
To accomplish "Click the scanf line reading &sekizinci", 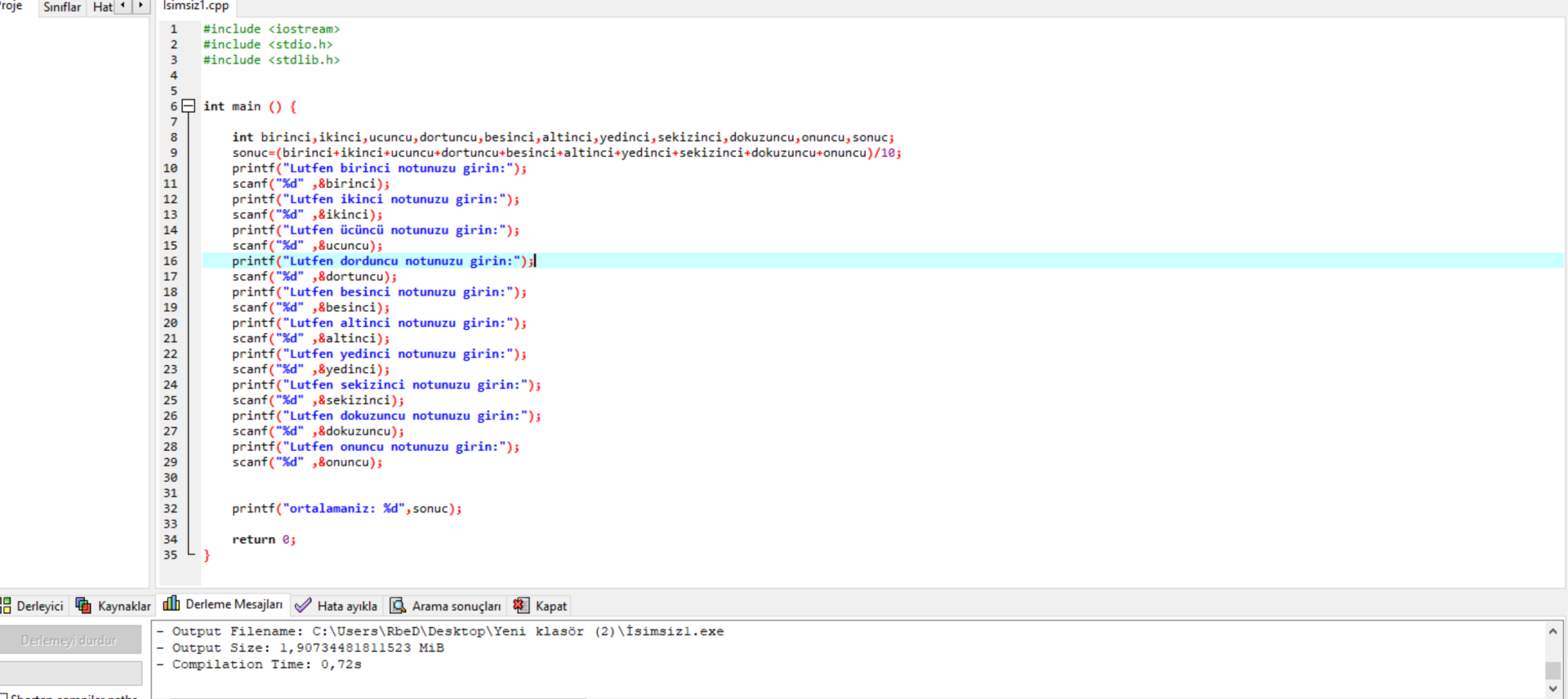I will [x=318, y=401].
